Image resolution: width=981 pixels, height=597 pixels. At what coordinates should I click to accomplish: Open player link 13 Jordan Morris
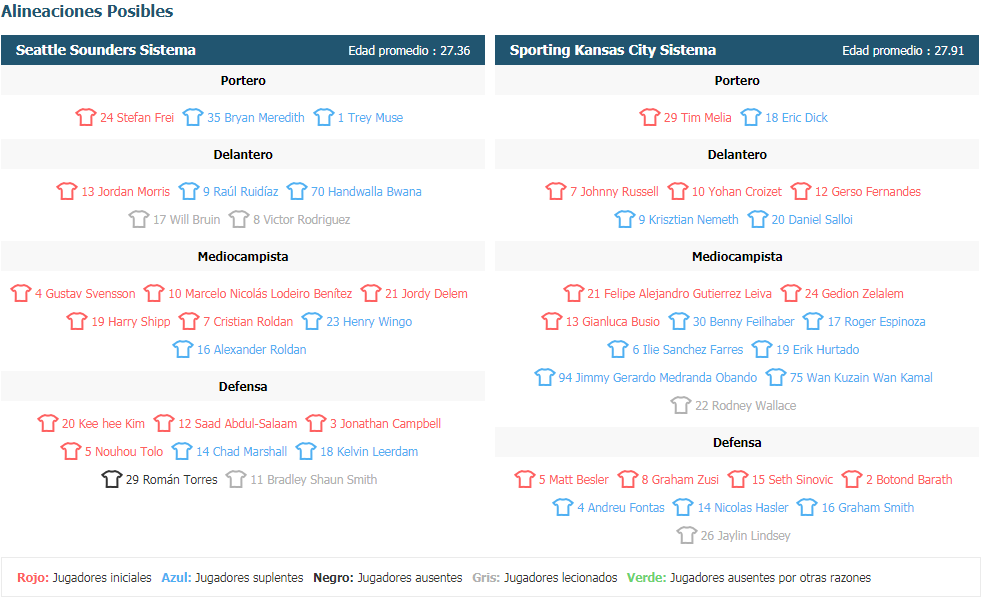[125, 191]
